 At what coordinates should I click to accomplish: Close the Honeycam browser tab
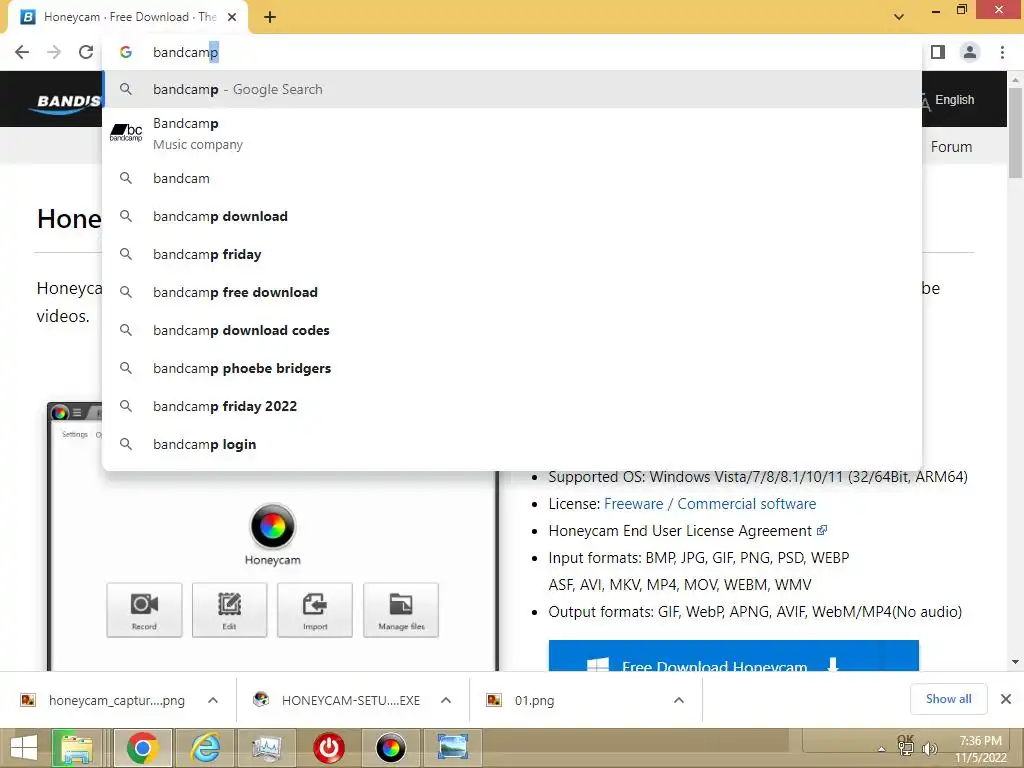[232, 17]
